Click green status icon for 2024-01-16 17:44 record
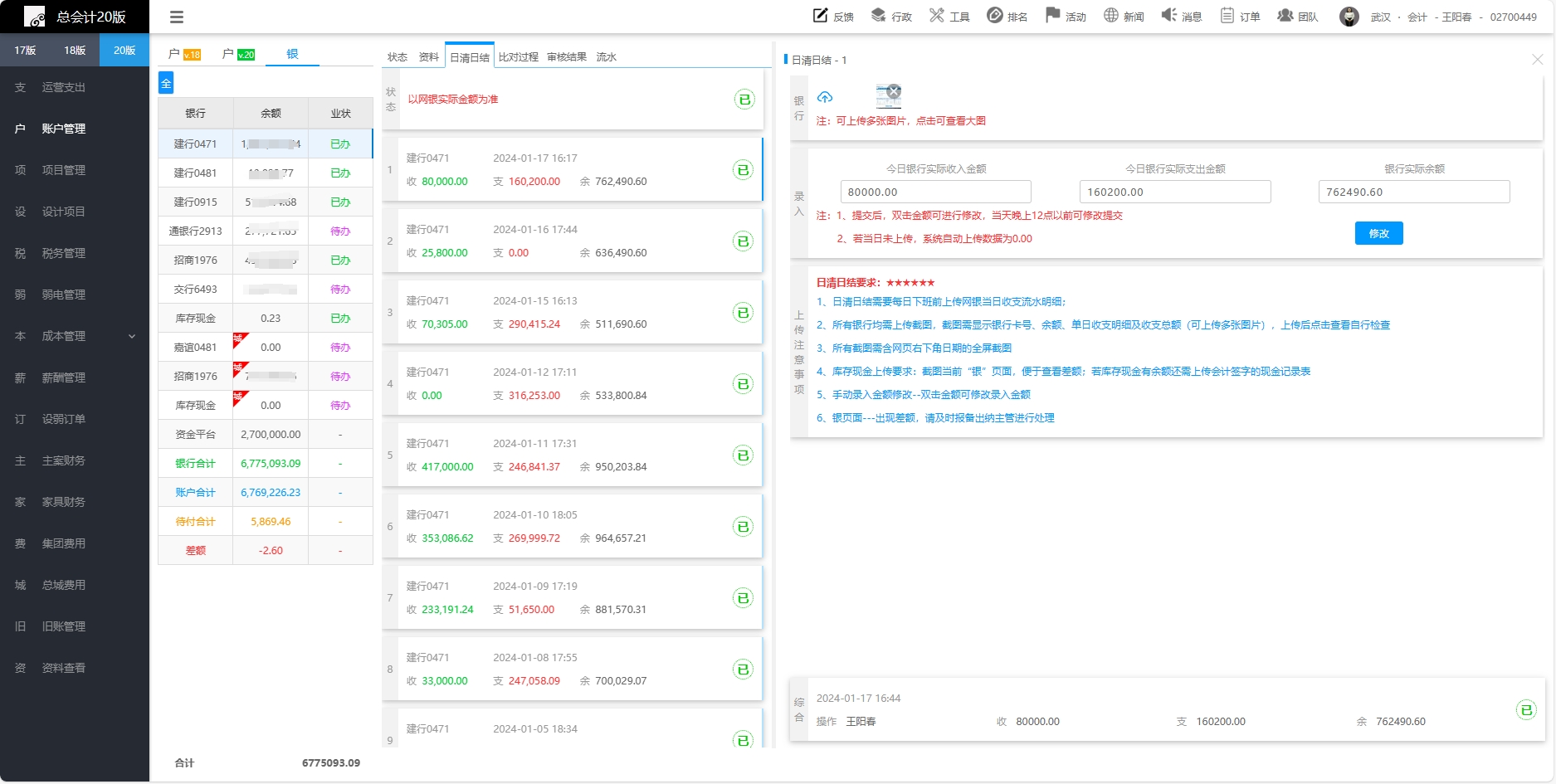The image size is (1556, 784). pos(744,241)
